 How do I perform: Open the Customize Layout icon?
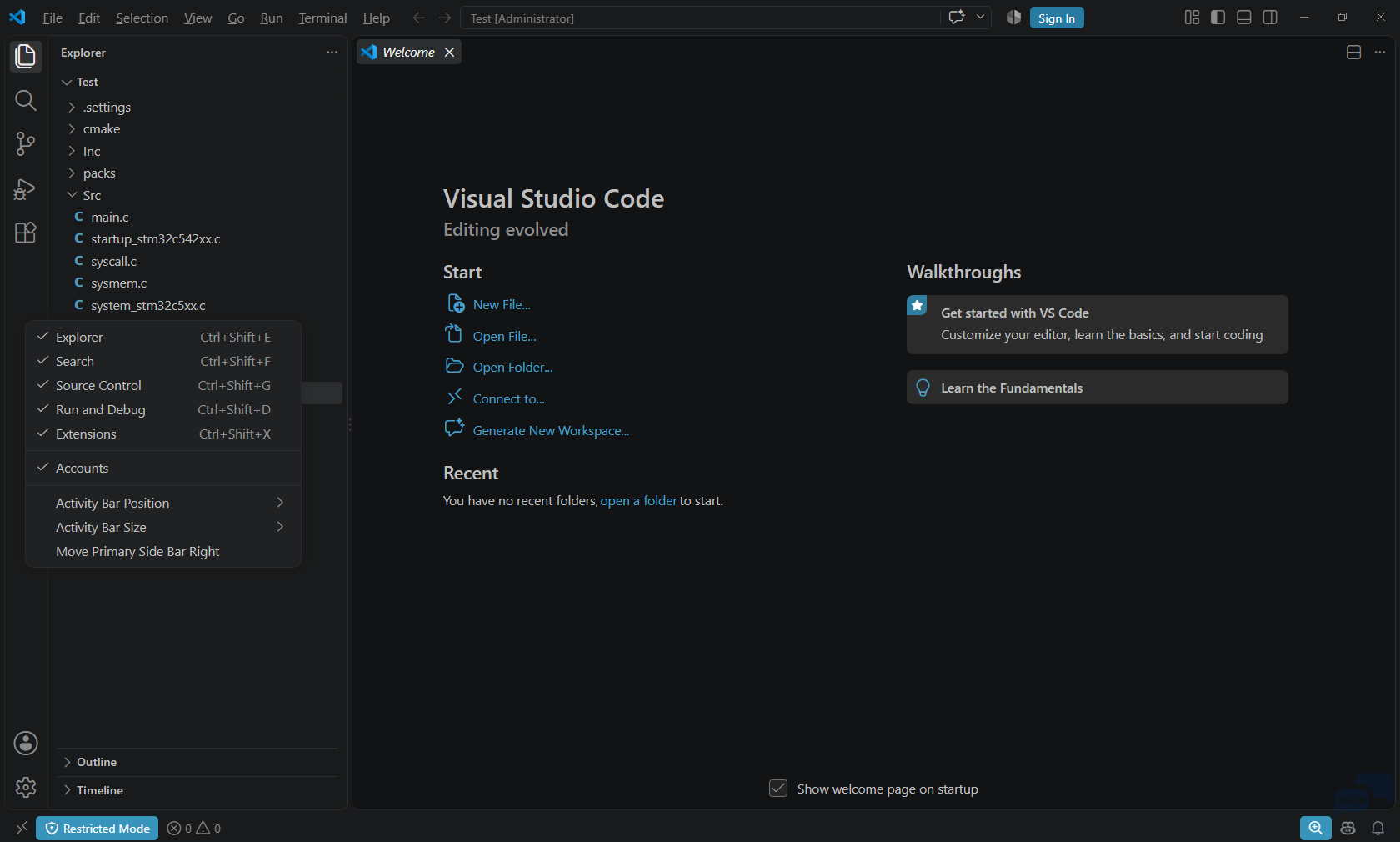coord(1192,18)
